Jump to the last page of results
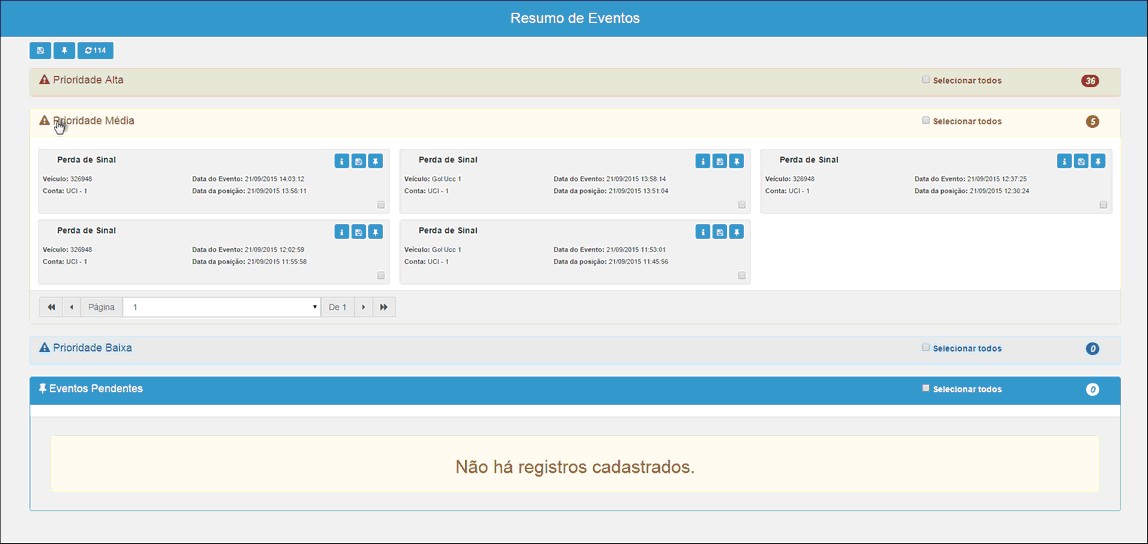The image size is (1148, 544). [384, 307]
